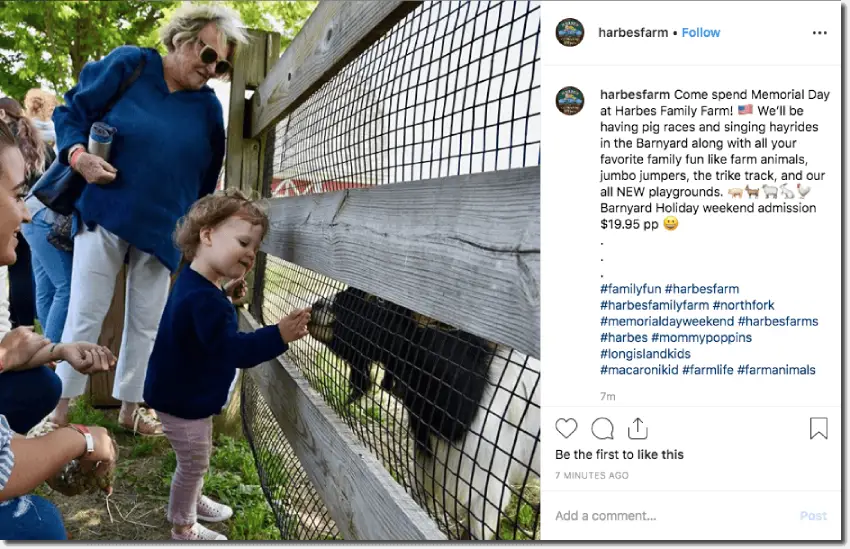The height and width of the screenshot is (549, 850).
Task: Save the post with the bookmark icon
Action: (819, 428)
